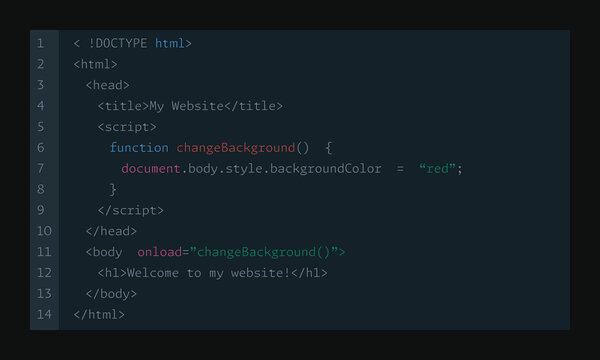
Task: Click the 'document' keyword on line 7
Action: 151,168
